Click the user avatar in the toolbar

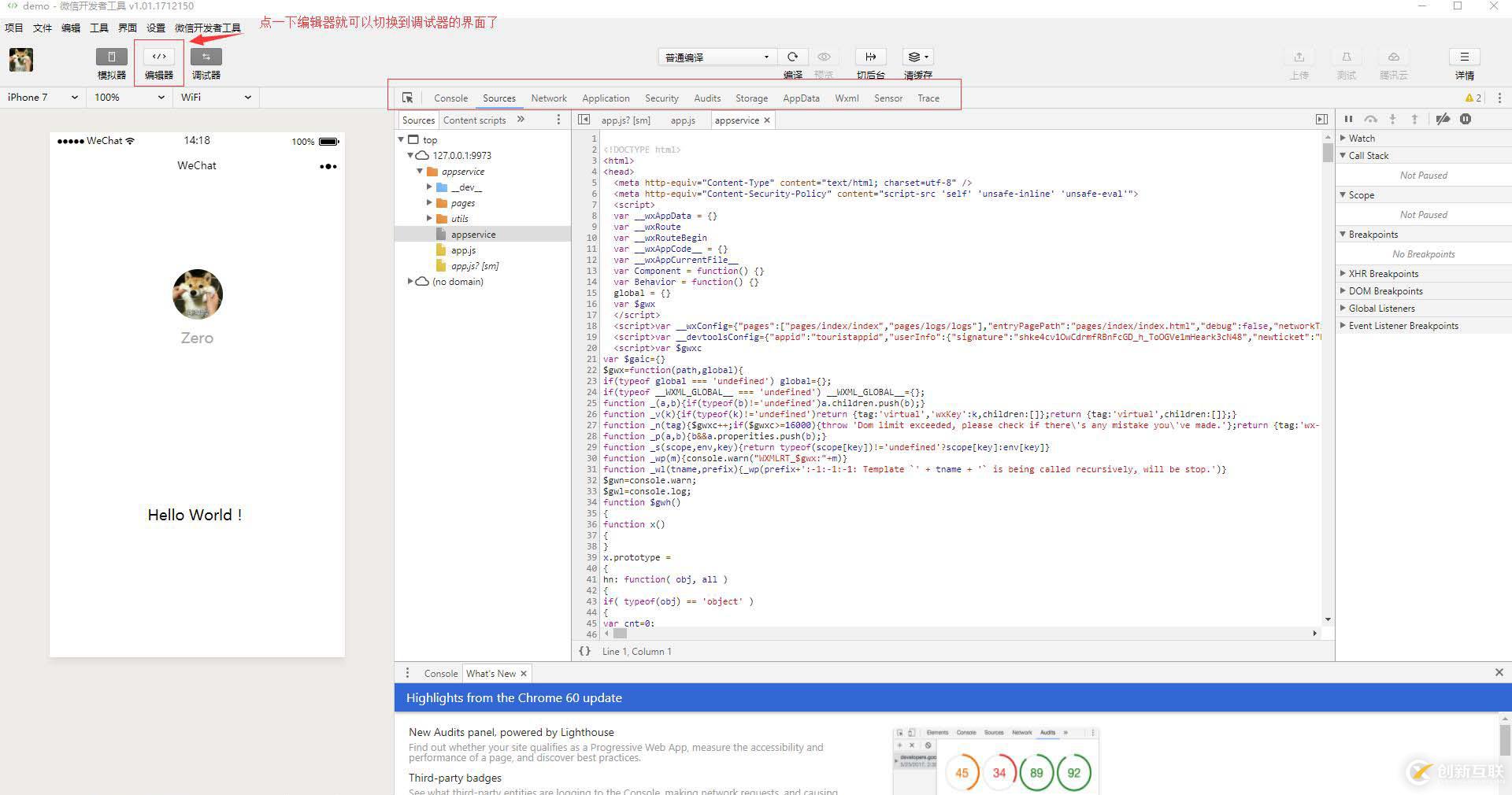tap(21, 60)
